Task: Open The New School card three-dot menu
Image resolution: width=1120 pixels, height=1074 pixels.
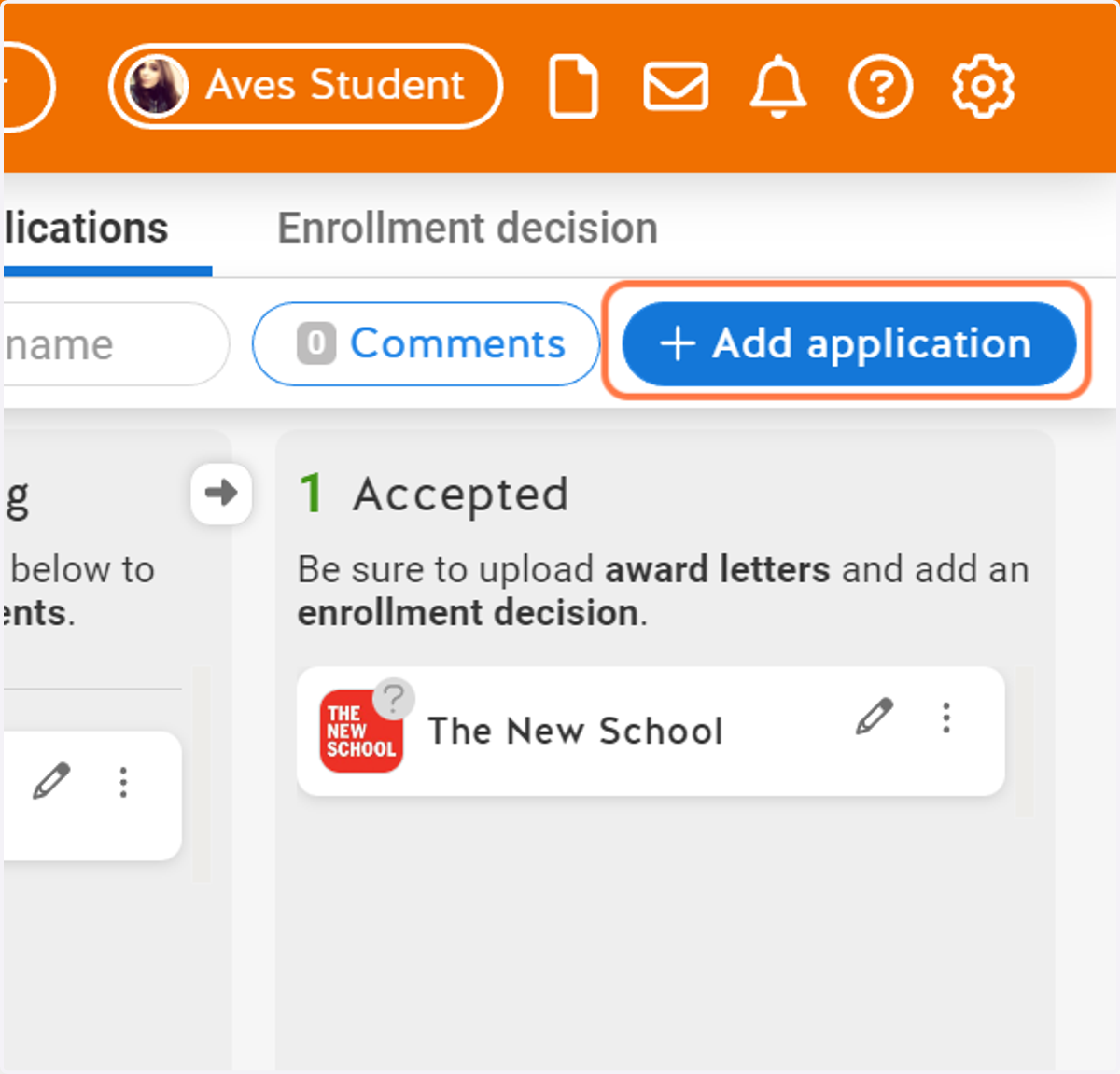Action: (x=946, y=718)
